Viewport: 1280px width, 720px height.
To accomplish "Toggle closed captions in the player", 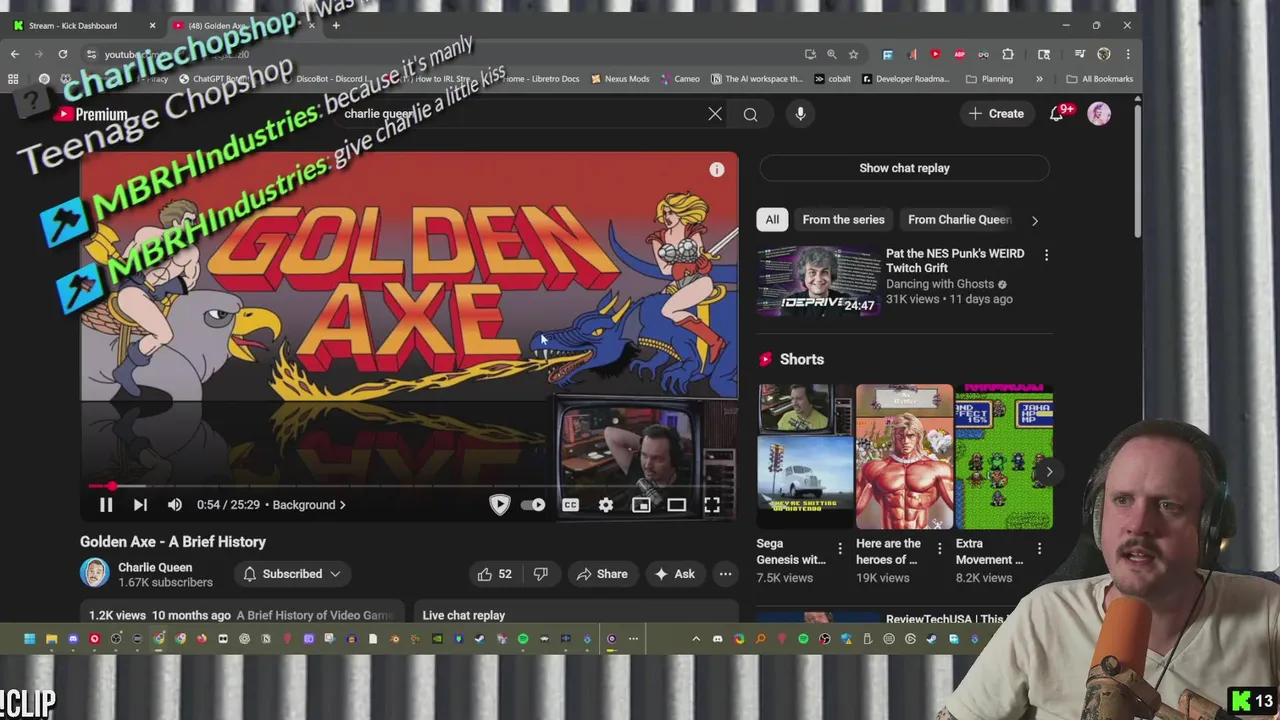I will (570, 505).
